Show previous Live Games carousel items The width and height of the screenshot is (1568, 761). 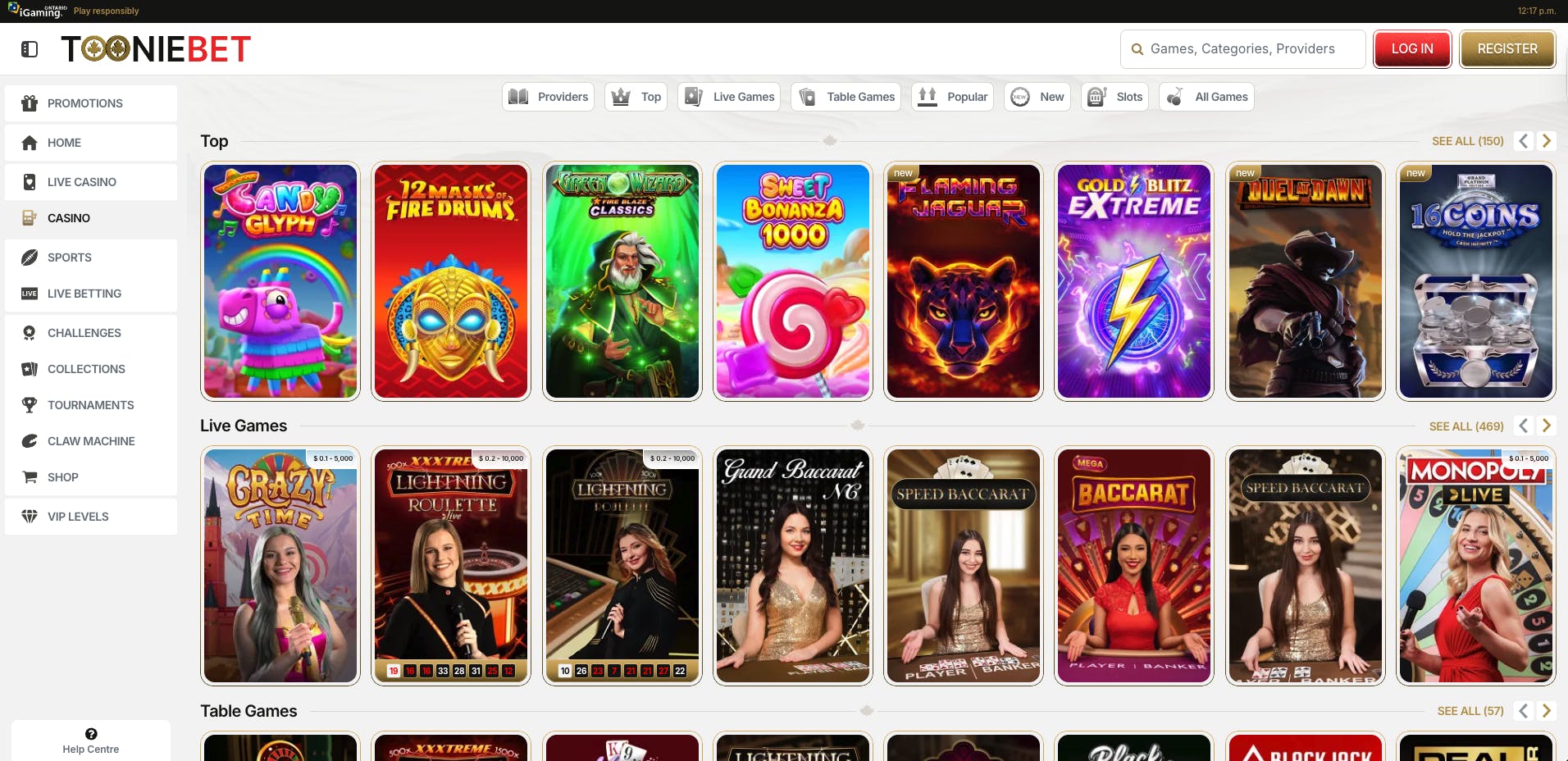pyautogui.click(x=1524, y=426)
